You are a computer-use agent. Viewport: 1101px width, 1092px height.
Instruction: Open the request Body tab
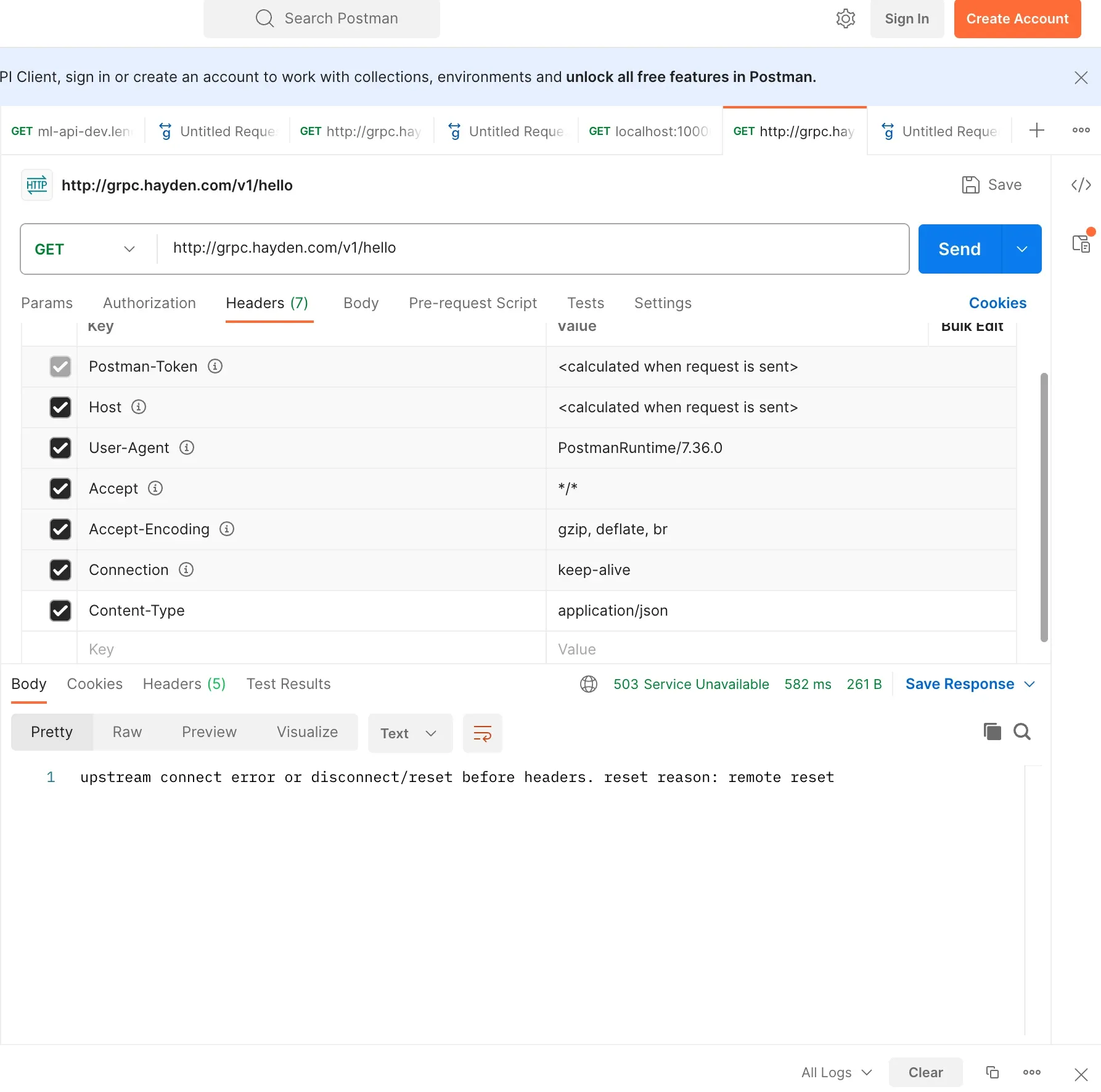(x=361, y=303)
